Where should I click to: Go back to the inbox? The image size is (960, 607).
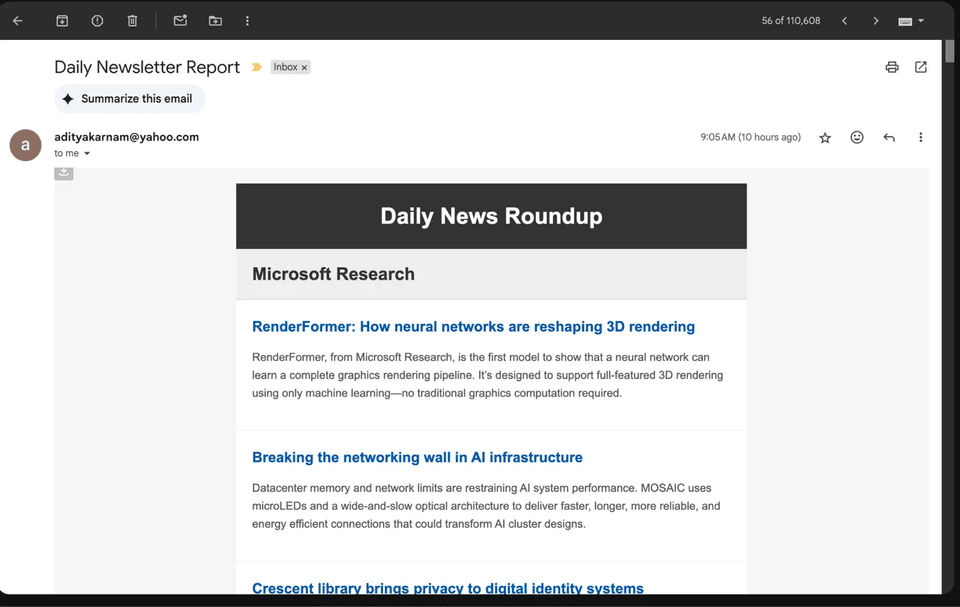pos(18,20)
